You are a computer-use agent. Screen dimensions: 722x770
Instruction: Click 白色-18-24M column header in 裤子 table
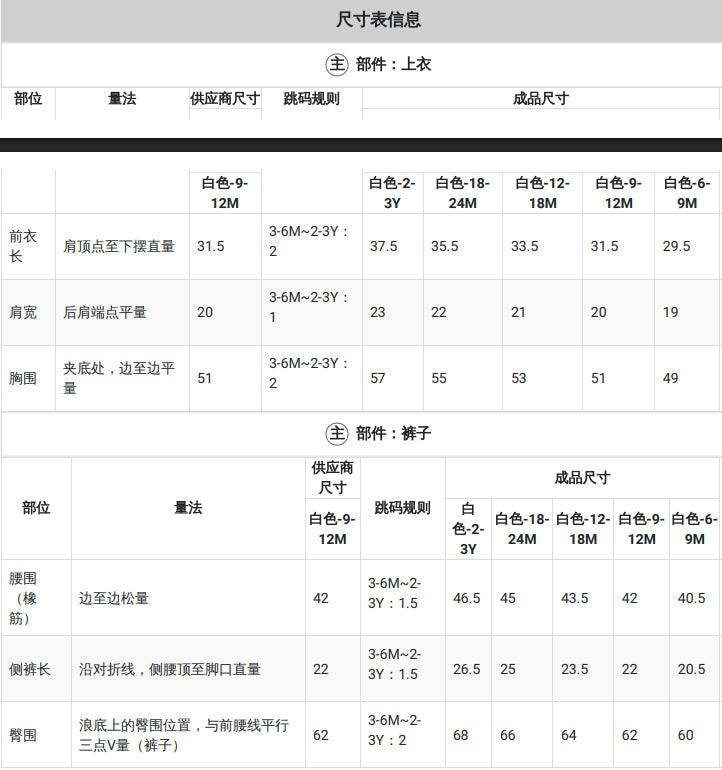(522, 529)
